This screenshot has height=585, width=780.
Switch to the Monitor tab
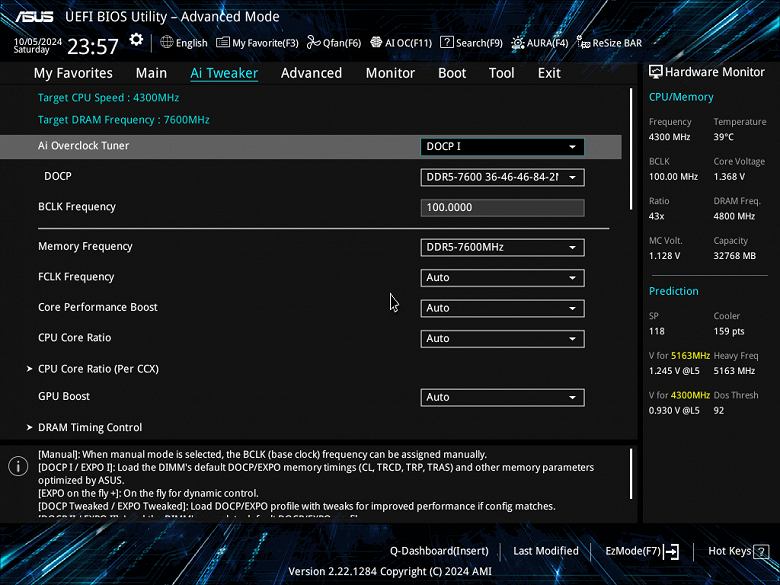tap(390, 73)
